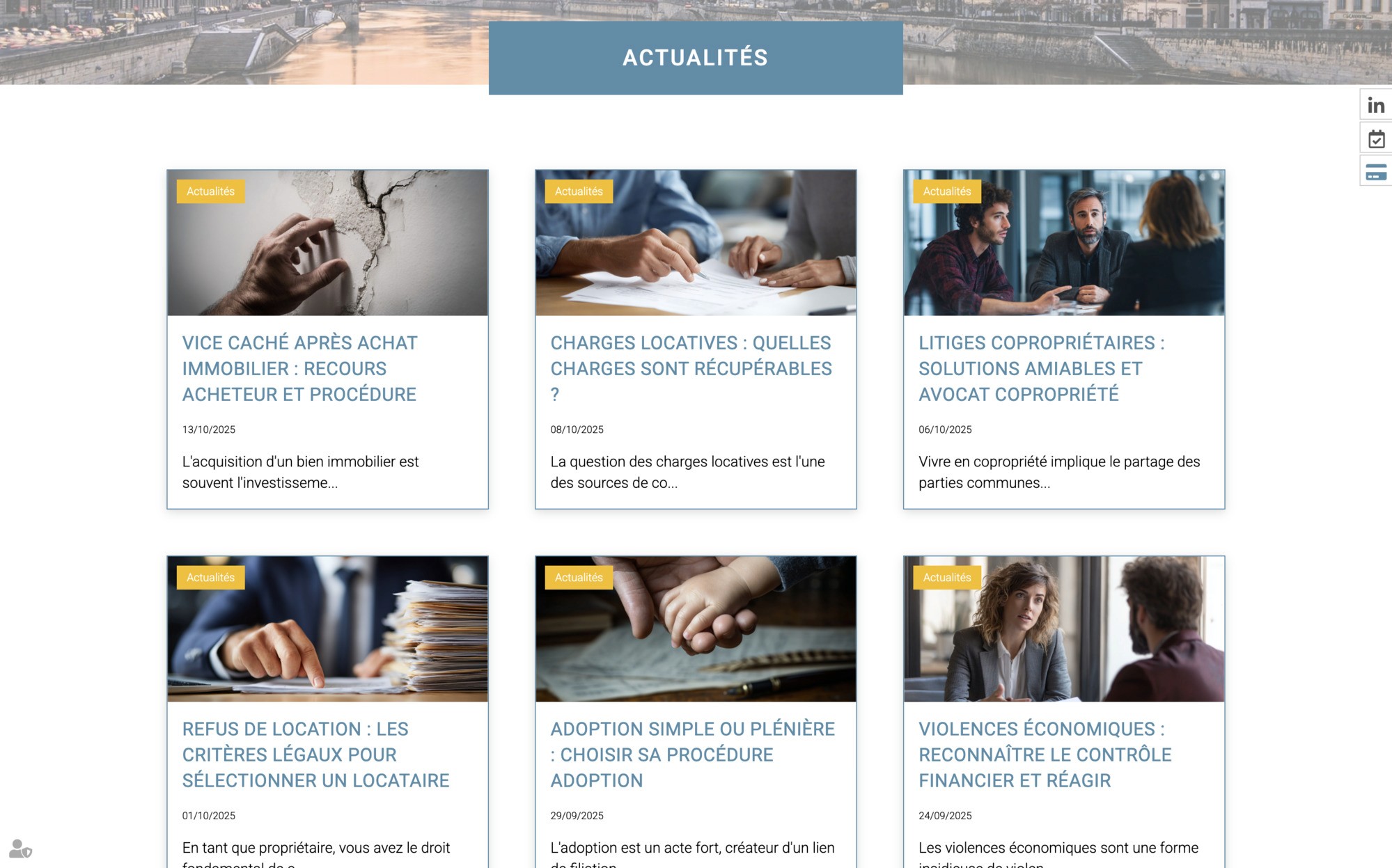The image size is (1392, 868).
Task: Open article Litiges copropriétaires solutions amiables
Action: pyautogui.click(x=1041, y=368)
